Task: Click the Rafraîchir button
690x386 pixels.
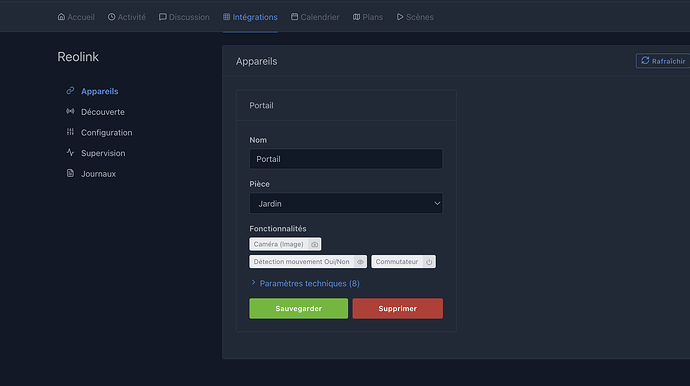Action: pyautogui.click(x=663, y=61)
